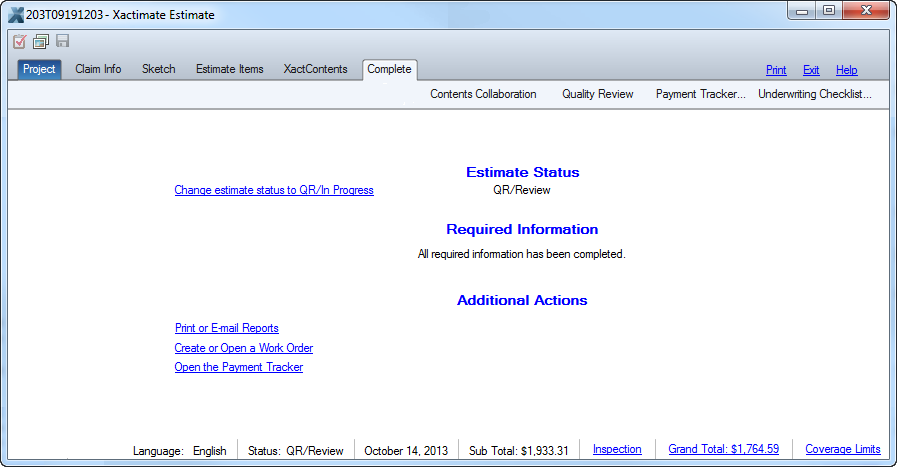The width and height of the screenshot is (897, 467).
Task: Click Open the Payment Tracker link
Action: (239, 367)
